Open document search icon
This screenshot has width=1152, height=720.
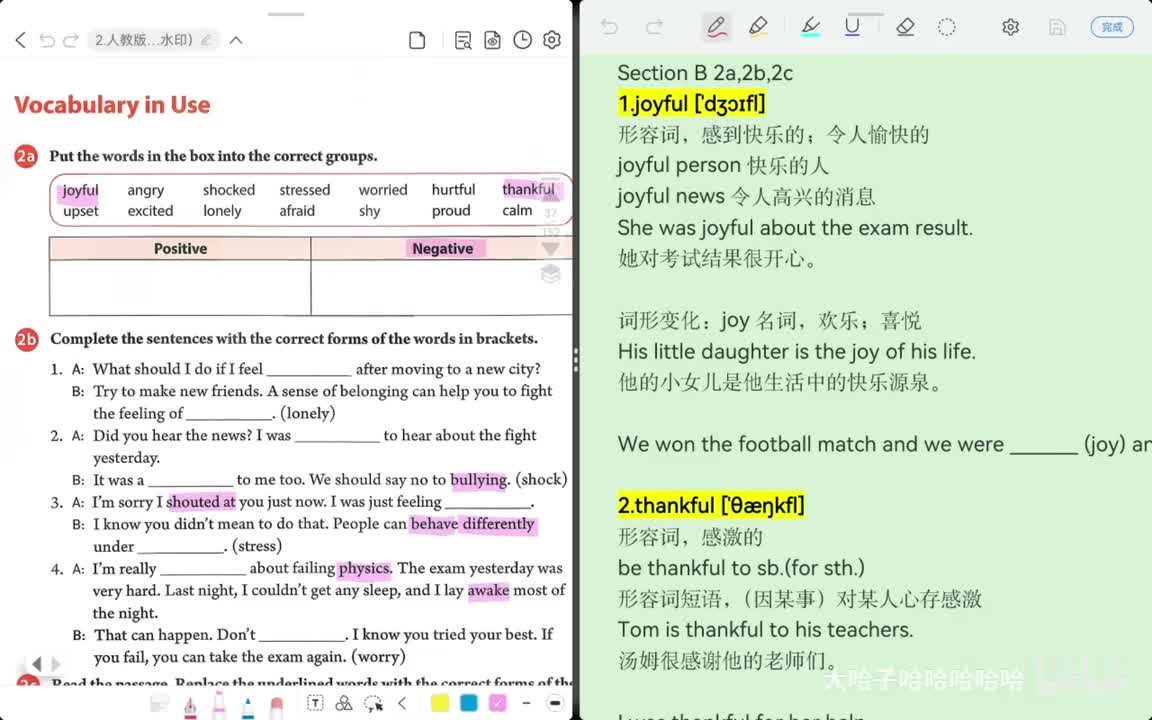(463, 40)
